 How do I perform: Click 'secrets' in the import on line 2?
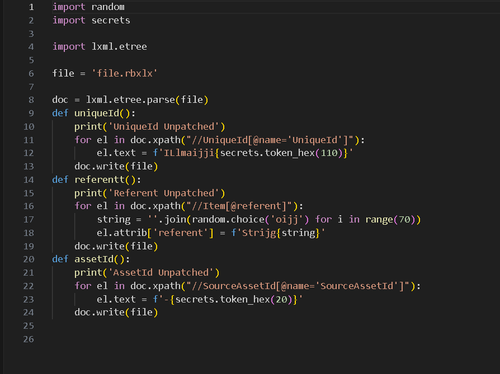coord(111,20)
